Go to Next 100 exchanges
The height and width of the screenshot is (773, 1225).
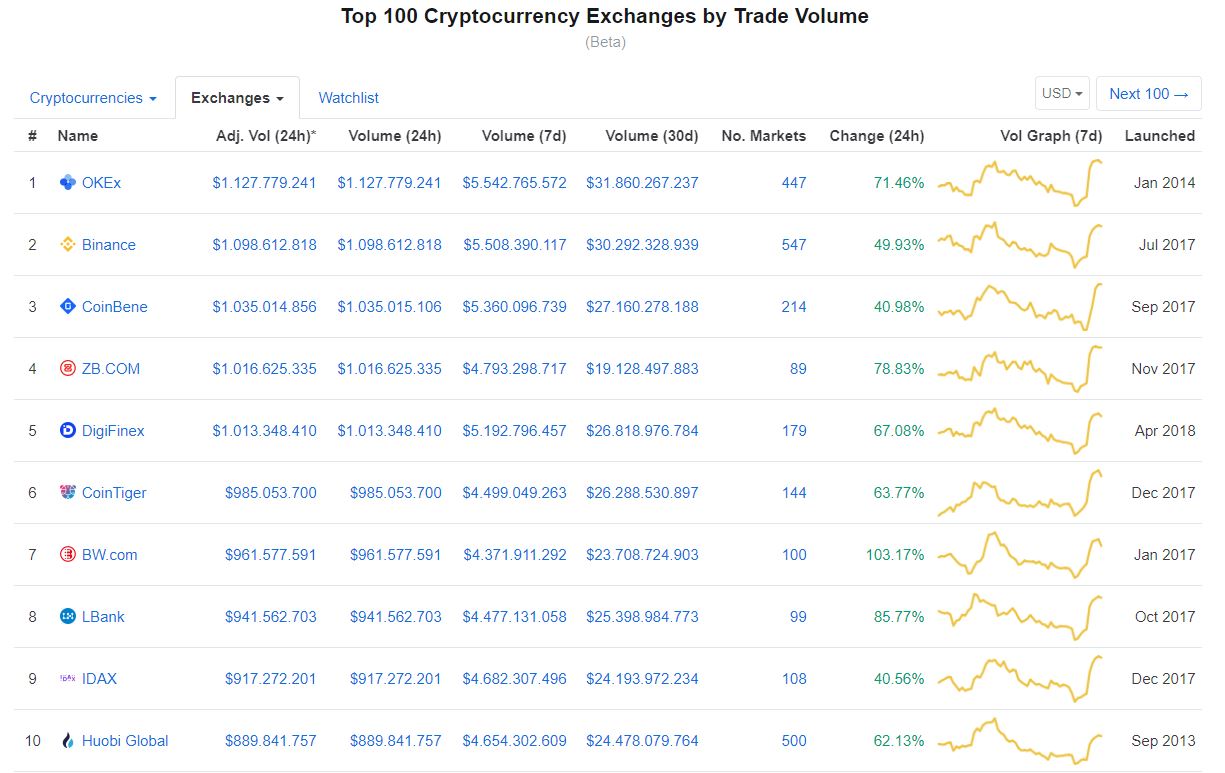[x=1149, y=94]
